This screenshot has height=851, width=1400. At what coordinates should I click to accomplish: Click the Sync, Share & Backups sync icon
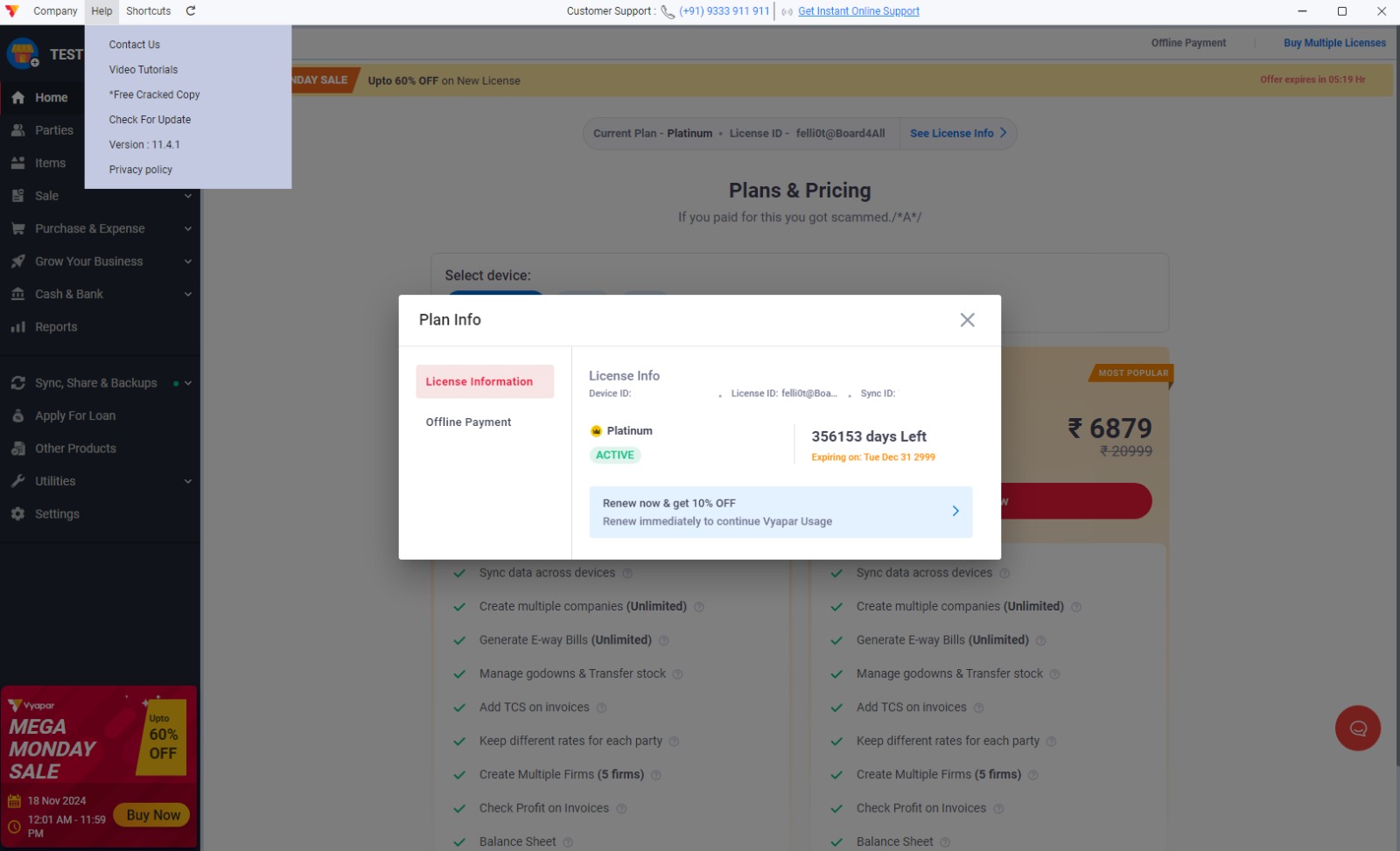17,383
